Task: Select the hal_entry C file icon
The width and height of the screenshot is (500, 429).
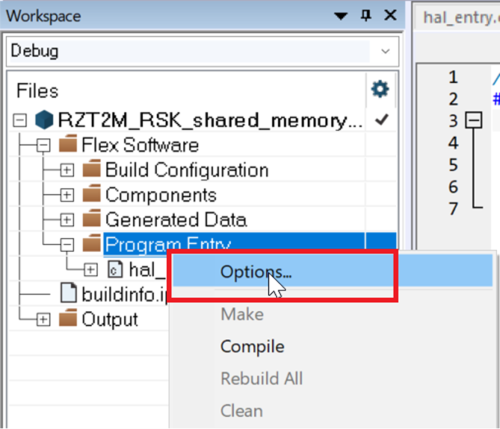Action: click(x=115, y=269)
